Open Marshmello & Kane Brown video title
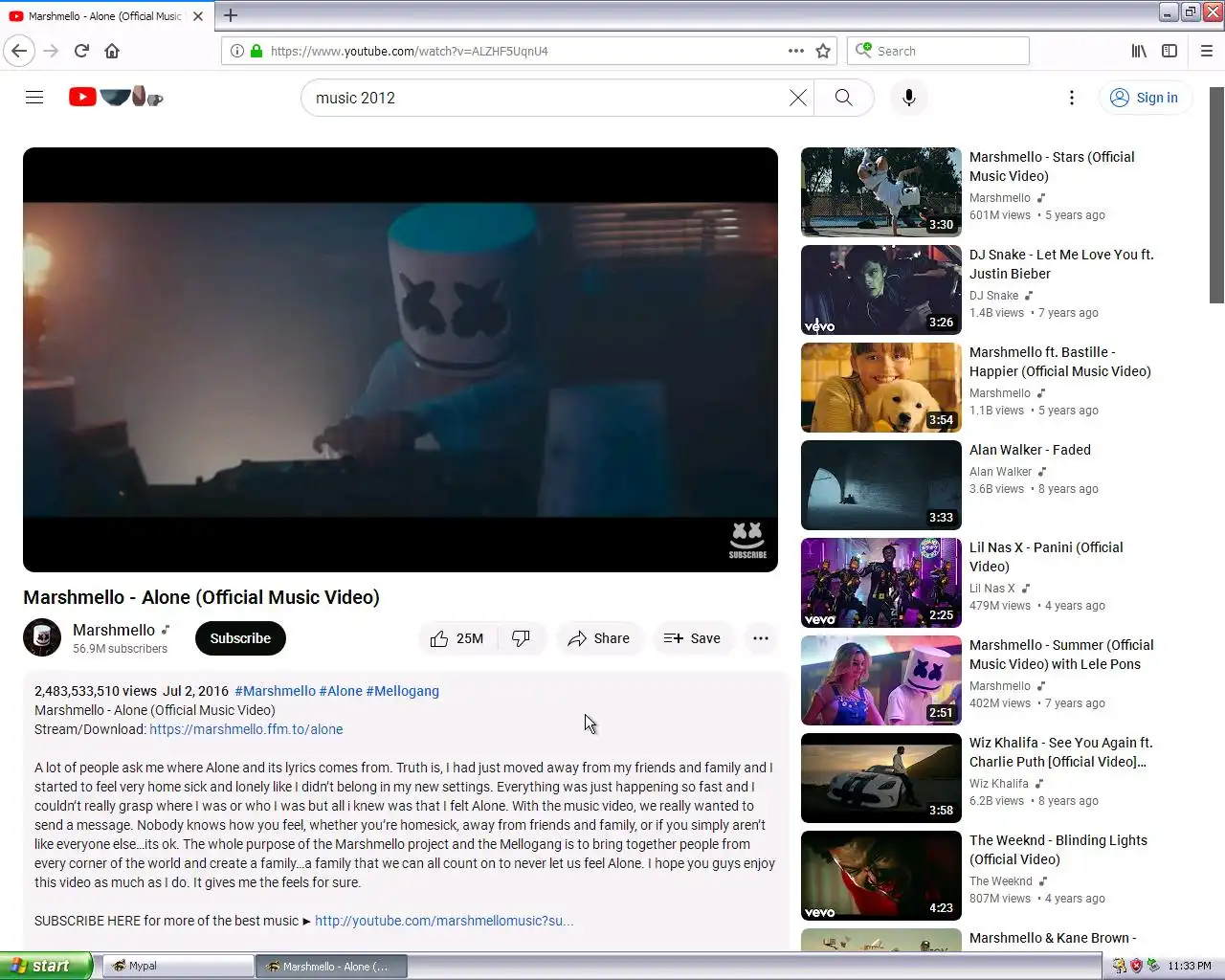 pyautogui.click(x=1053, y=939)
